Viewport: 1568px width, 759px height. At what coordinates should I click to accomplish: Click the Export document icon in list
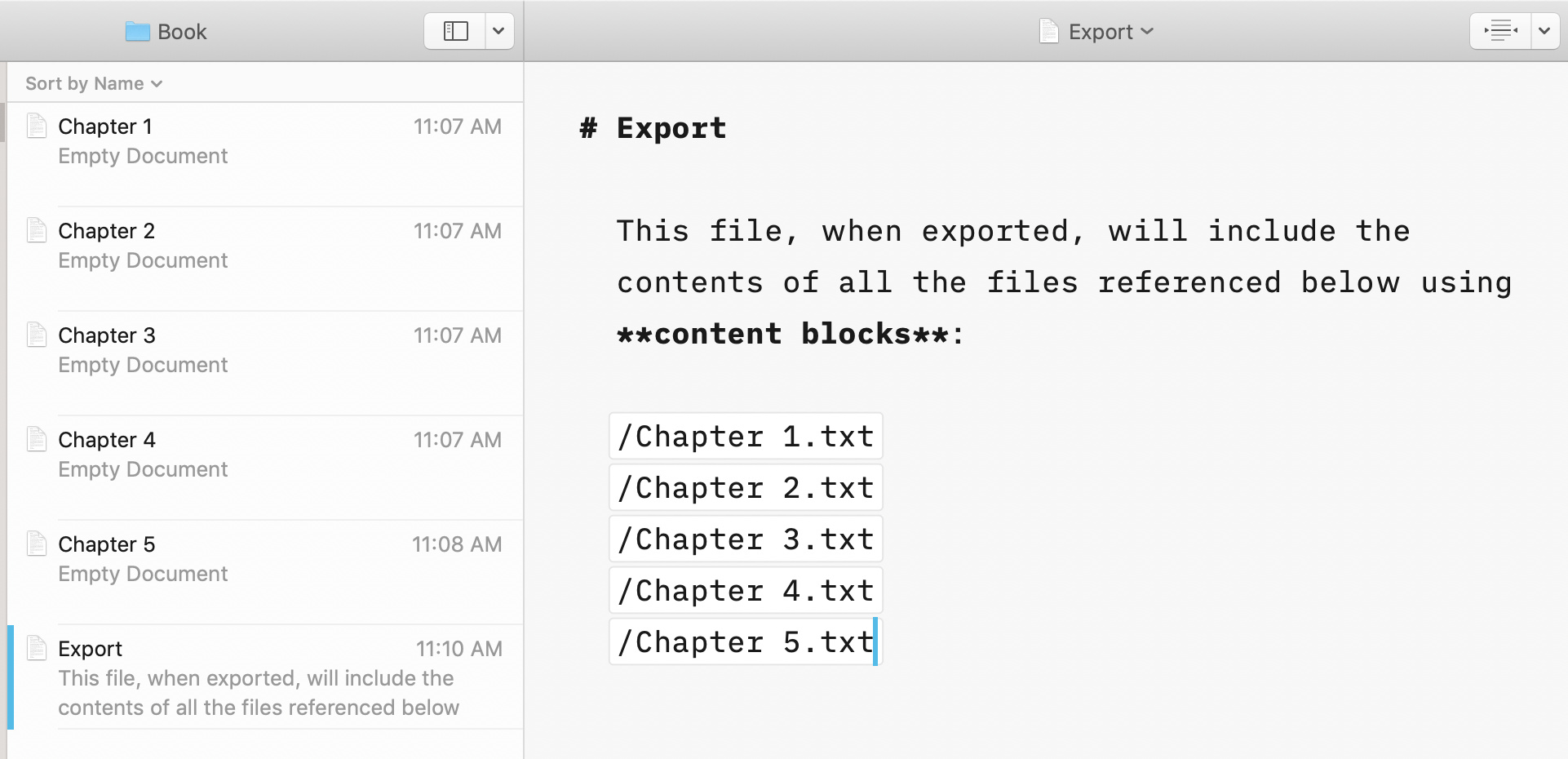point(37,649)
